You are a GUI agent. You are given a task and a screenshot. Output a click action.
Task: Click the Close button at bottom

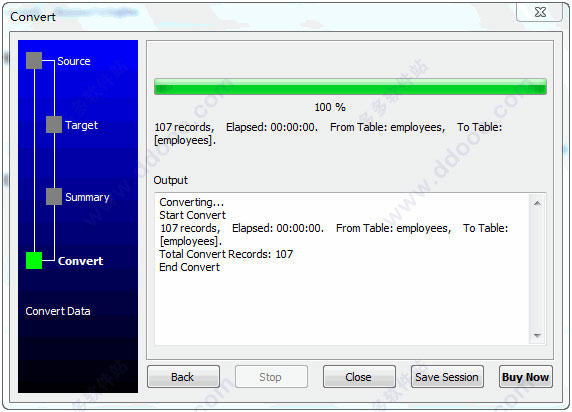pos(359,377)
